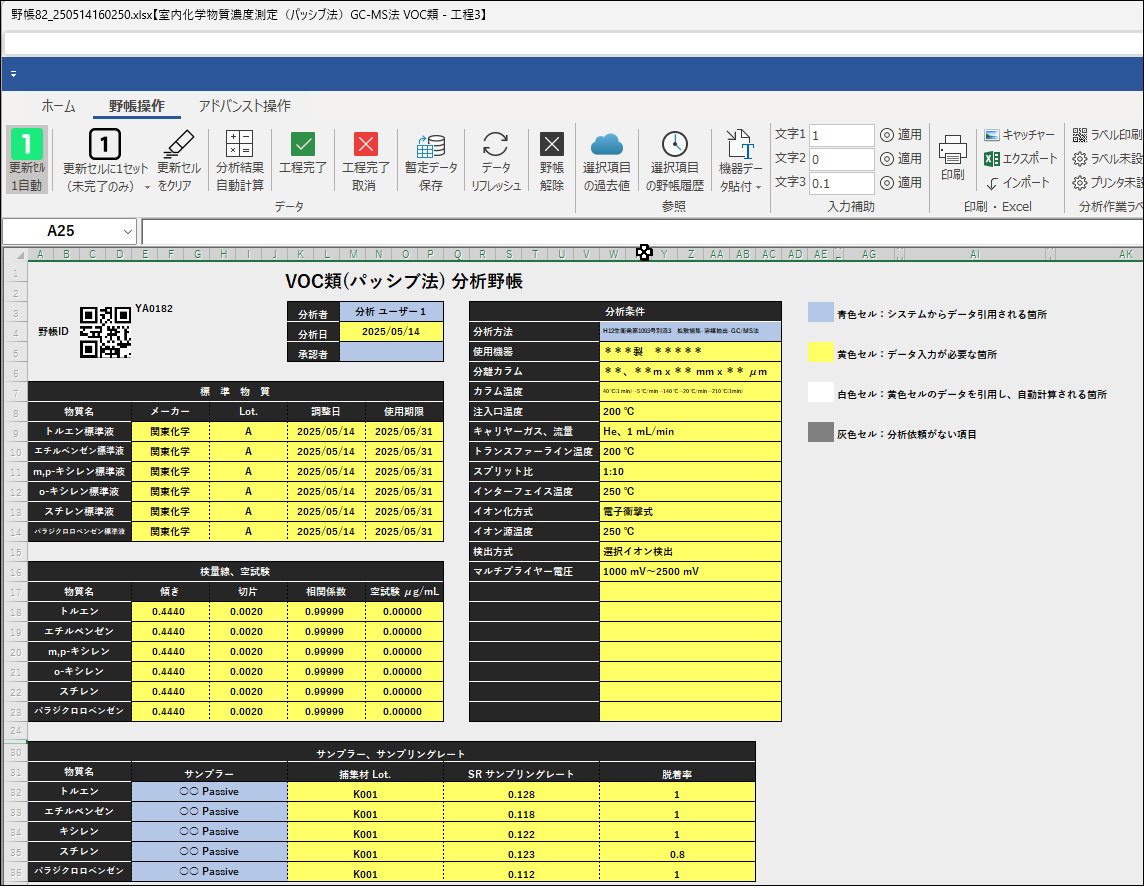Select キシレン 捕集材 Lot. cell K001
This screenshot has width=1144, height=886.
pos(366,833)
